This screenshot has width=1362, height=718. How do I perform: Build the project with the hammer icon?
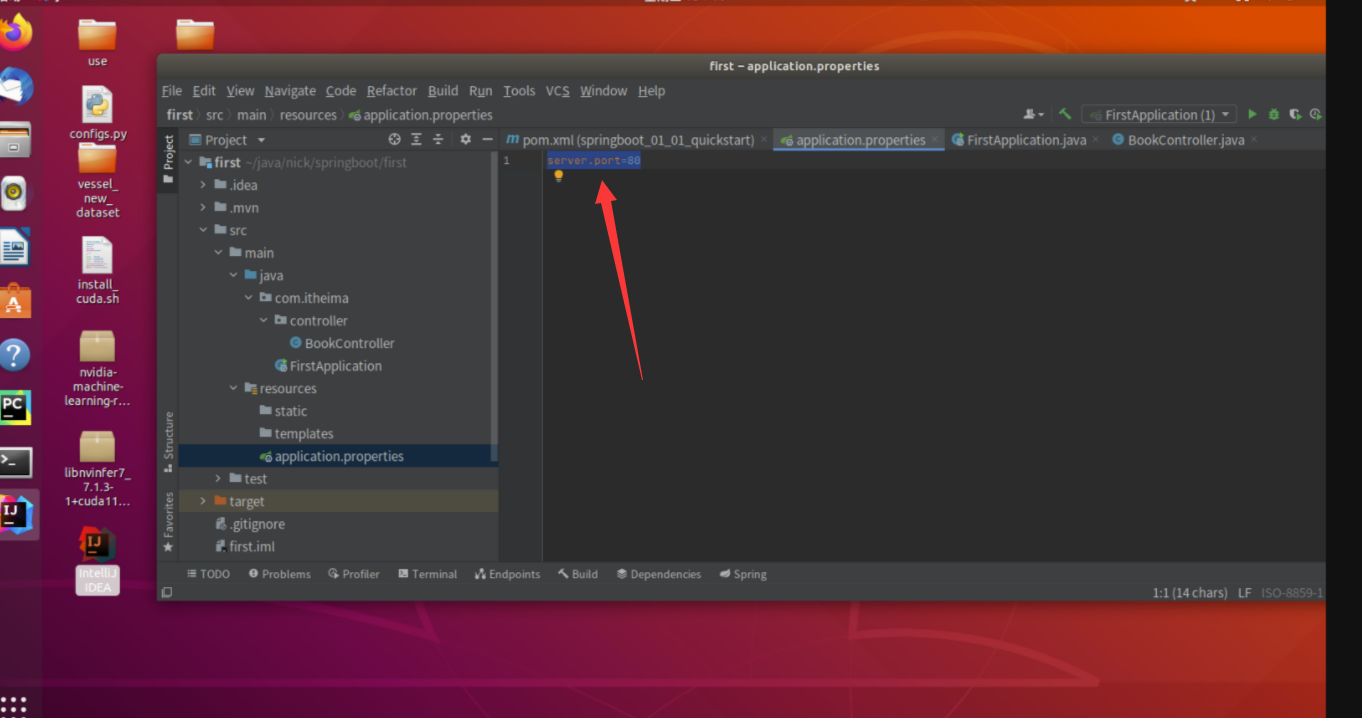[1064, 114]
